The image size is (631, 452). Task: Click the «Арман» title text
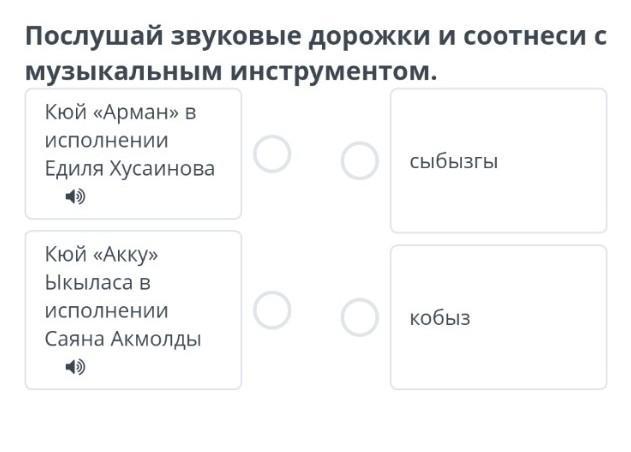click(120, 111)
